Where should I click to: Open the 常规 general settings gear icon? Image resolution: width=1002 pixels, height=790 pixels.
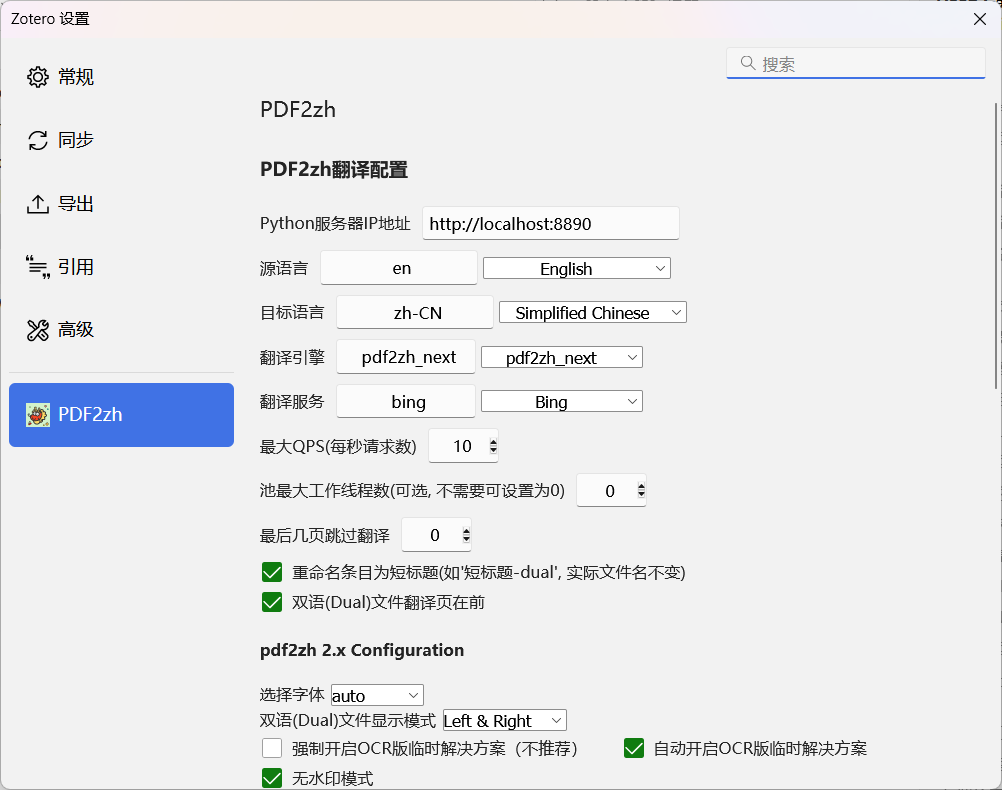38,77
